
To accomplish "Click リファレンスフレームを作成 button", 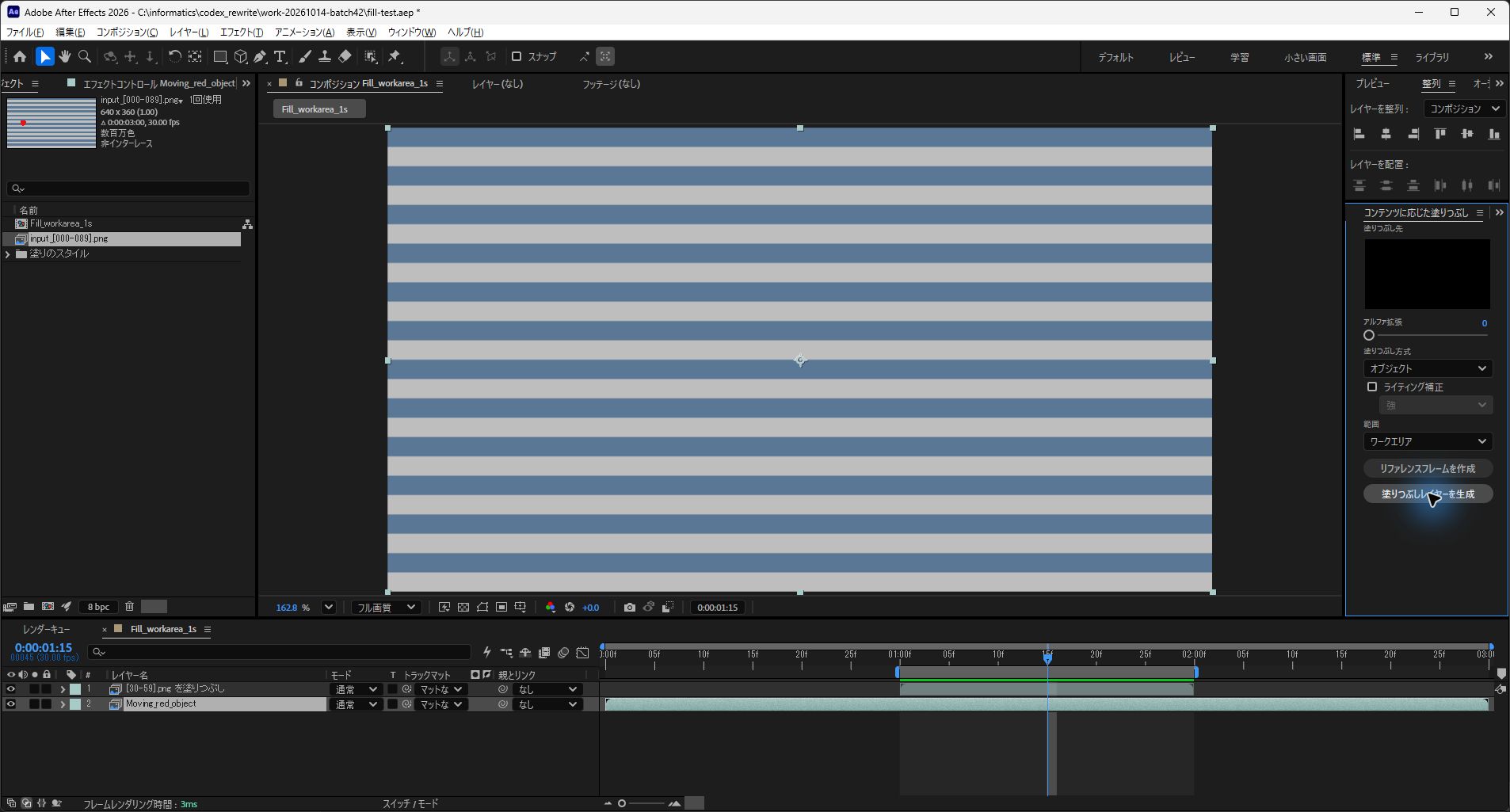I will pyautogui.click(x=1428, y=468).
